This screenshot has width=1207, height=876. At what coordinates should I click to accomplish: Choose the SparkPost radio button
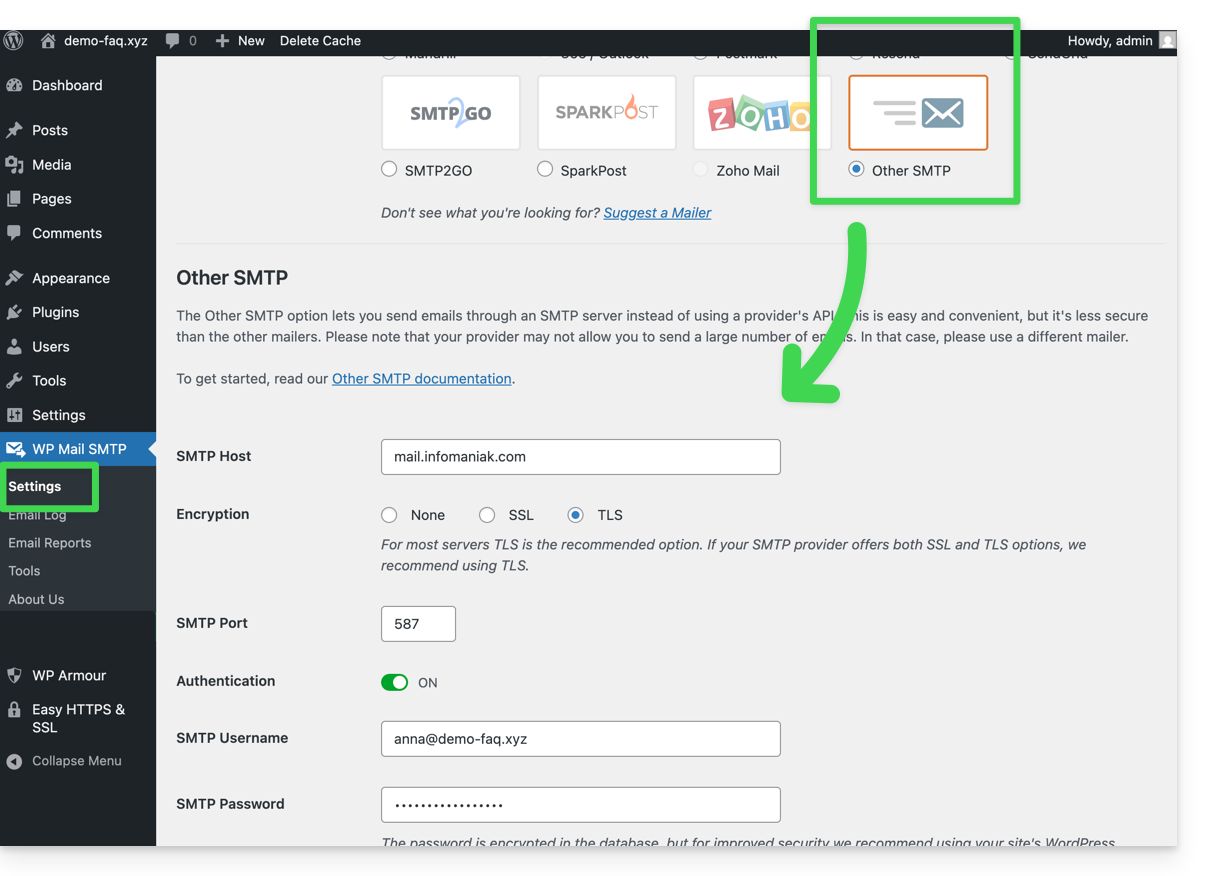(545, 169)
